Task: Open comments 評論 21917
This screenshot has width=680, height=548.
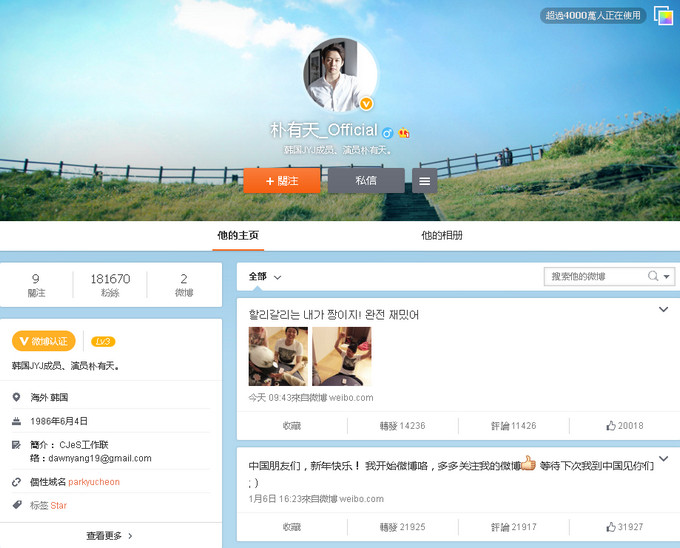Action: pyautogui.click(x=513, y=527)
